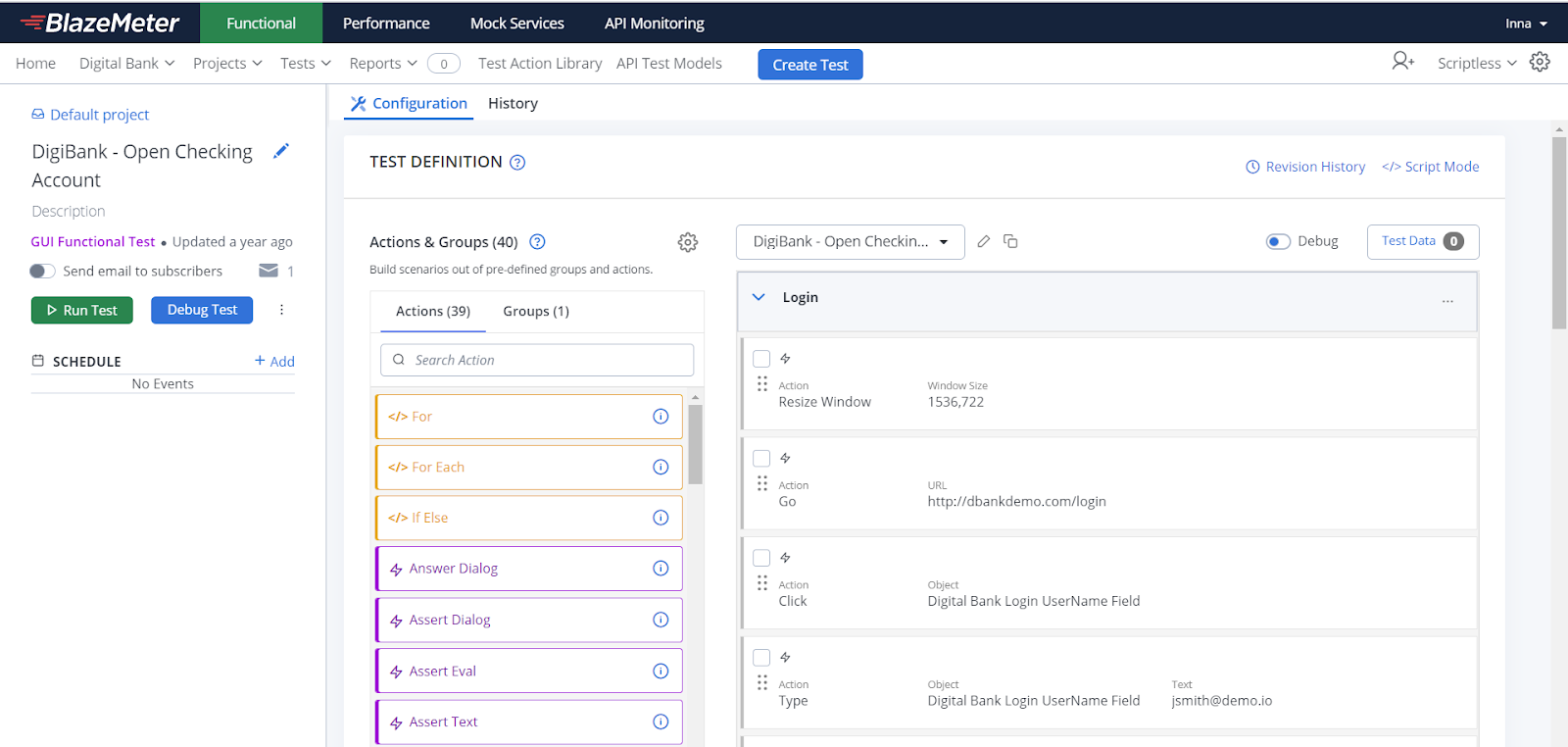Open the History tab
The image size is (1568, 747).
click(513, 104)
